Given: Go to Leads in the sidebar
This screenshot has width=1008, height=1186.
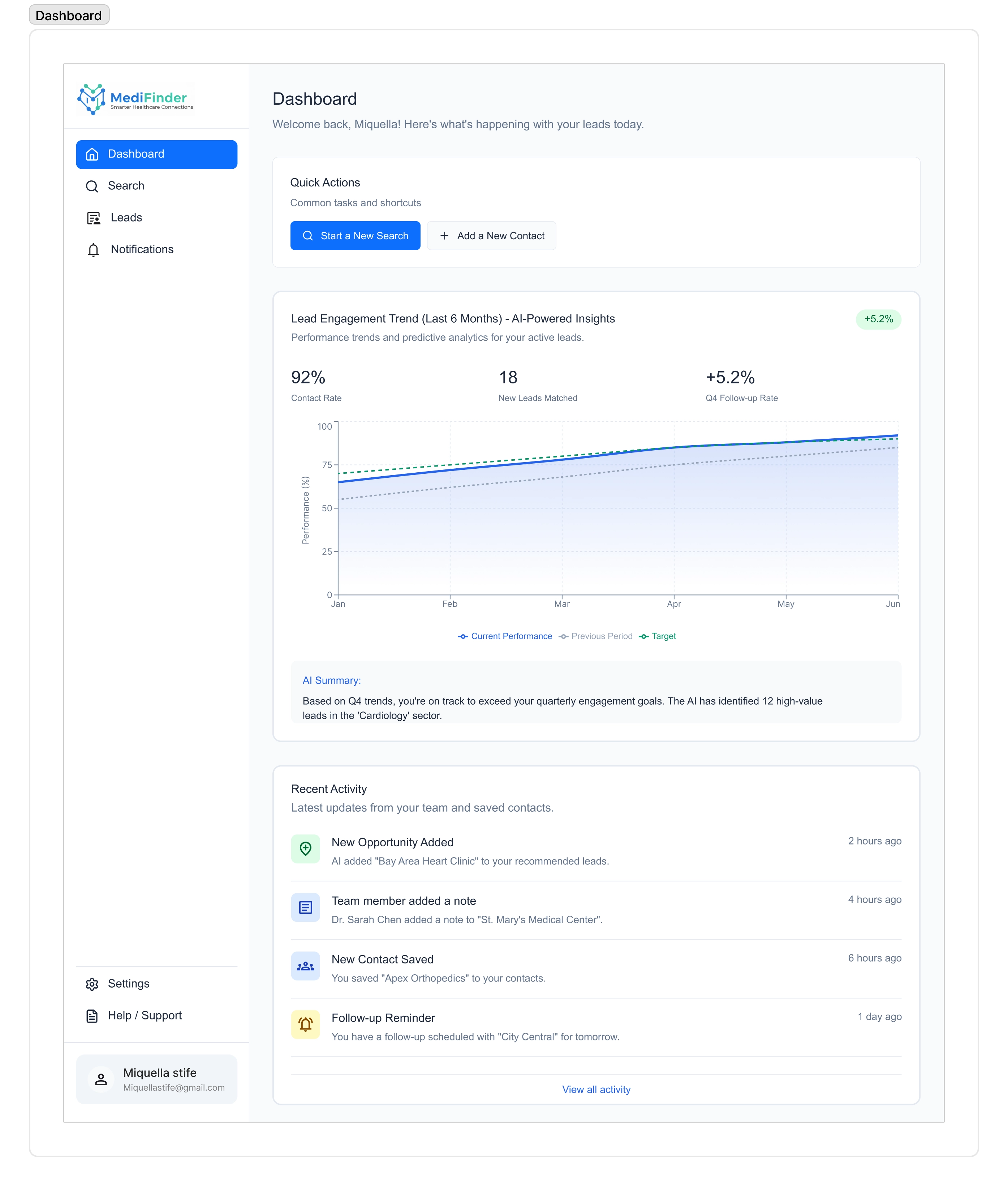Looking at the screenshot, I should [x=126, y=218].
